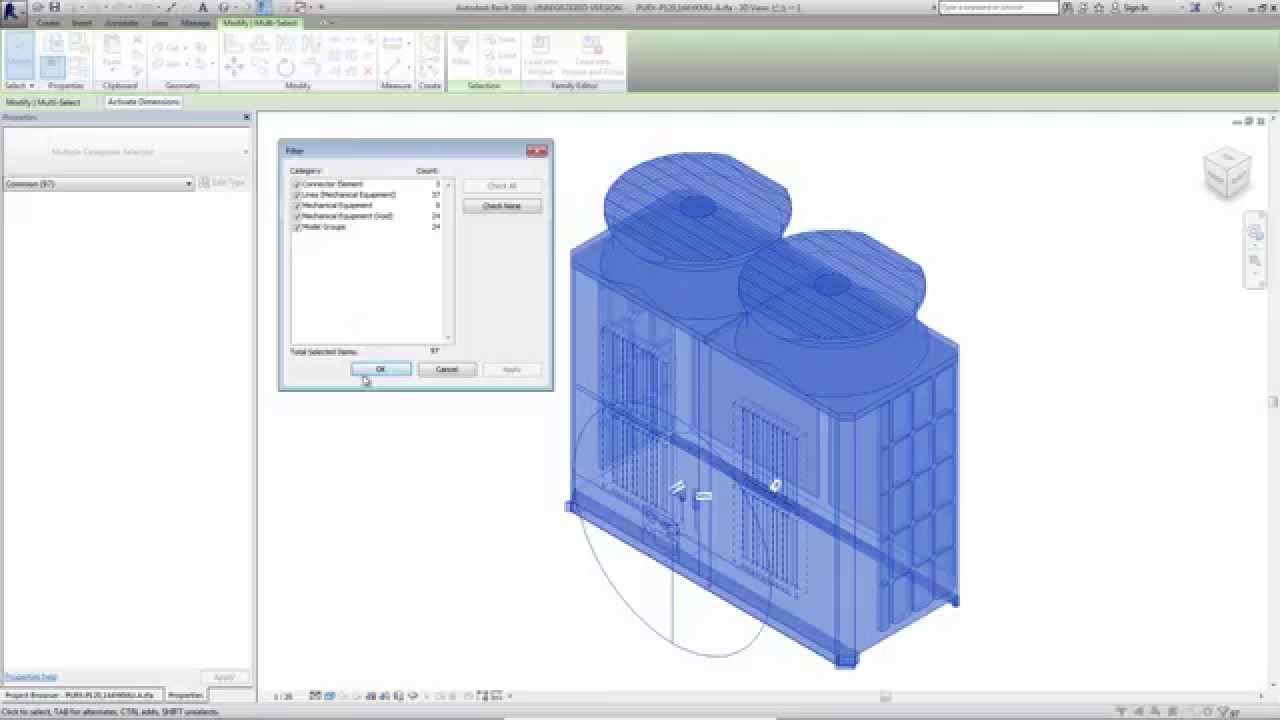Uncheck the Connector Element category
Image resolution: width=1280 pixels, height=720 pixels.
coord(297,184)
